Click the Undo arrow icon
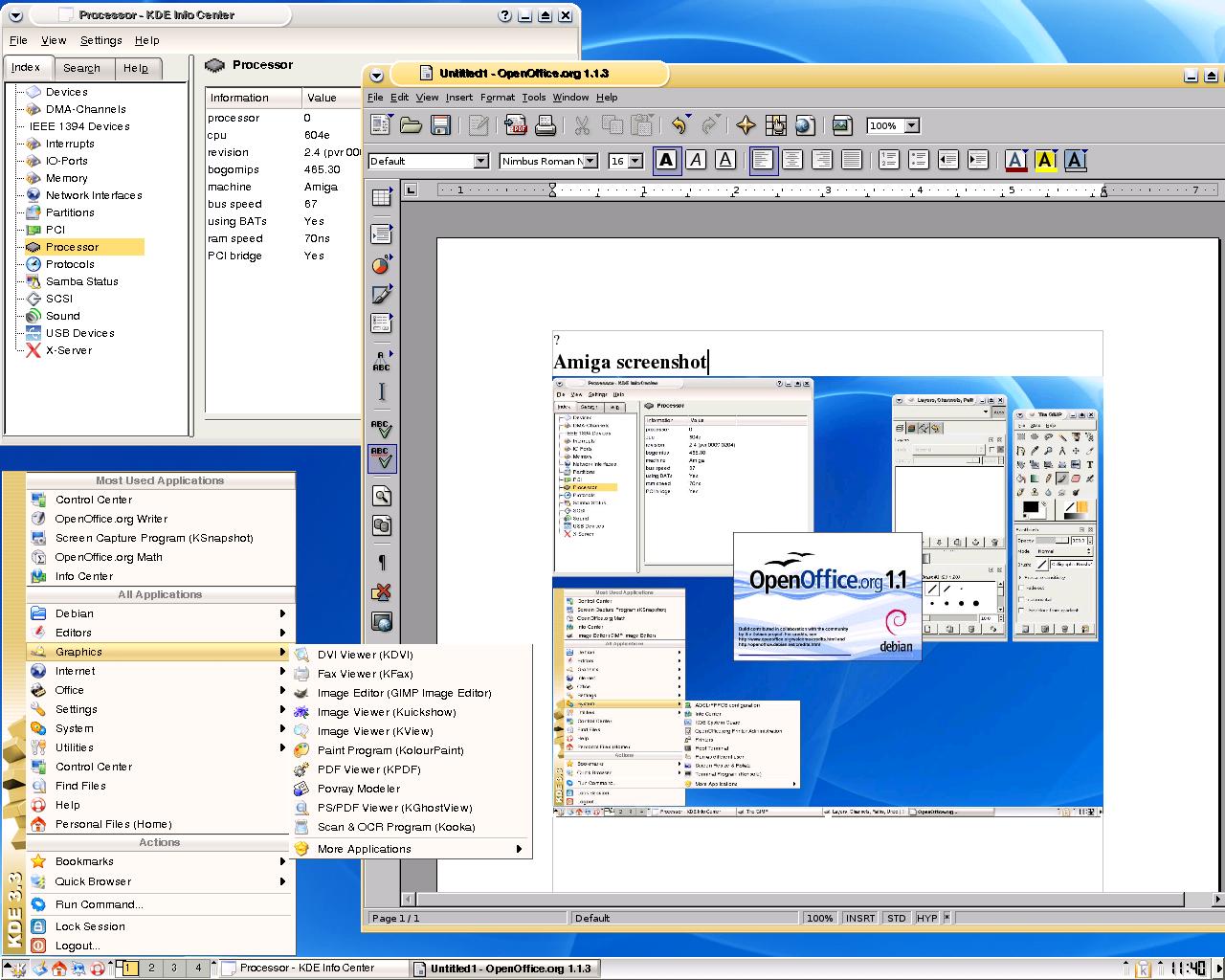The width and height of the screenshot is (1225, 980). (x=679, y=125)
